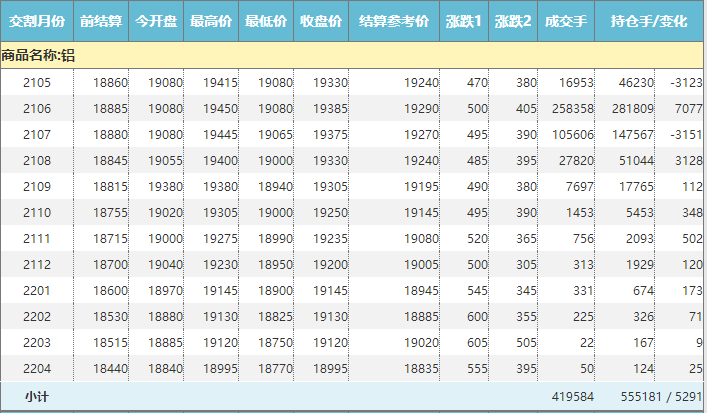This screenshot has height=413, width=707.
Task: Click the 2201 delivery month cell
Action: 37,290
